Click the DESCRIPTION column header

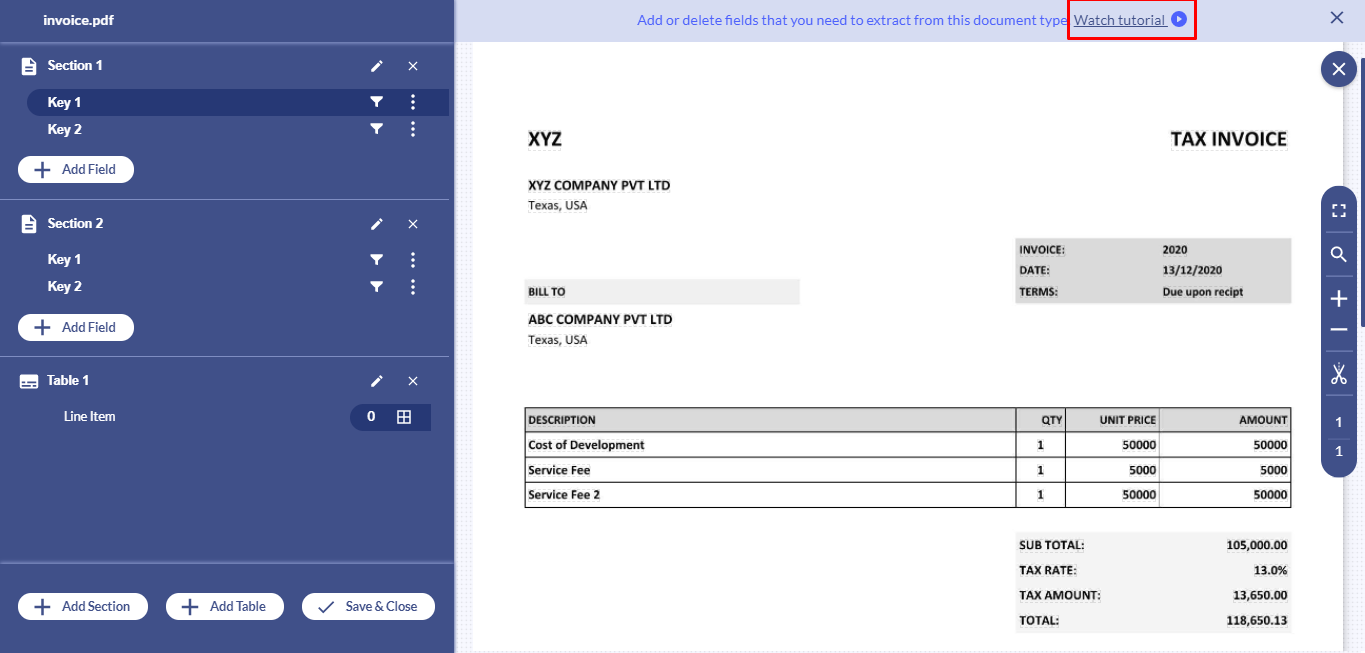[562, 420]
